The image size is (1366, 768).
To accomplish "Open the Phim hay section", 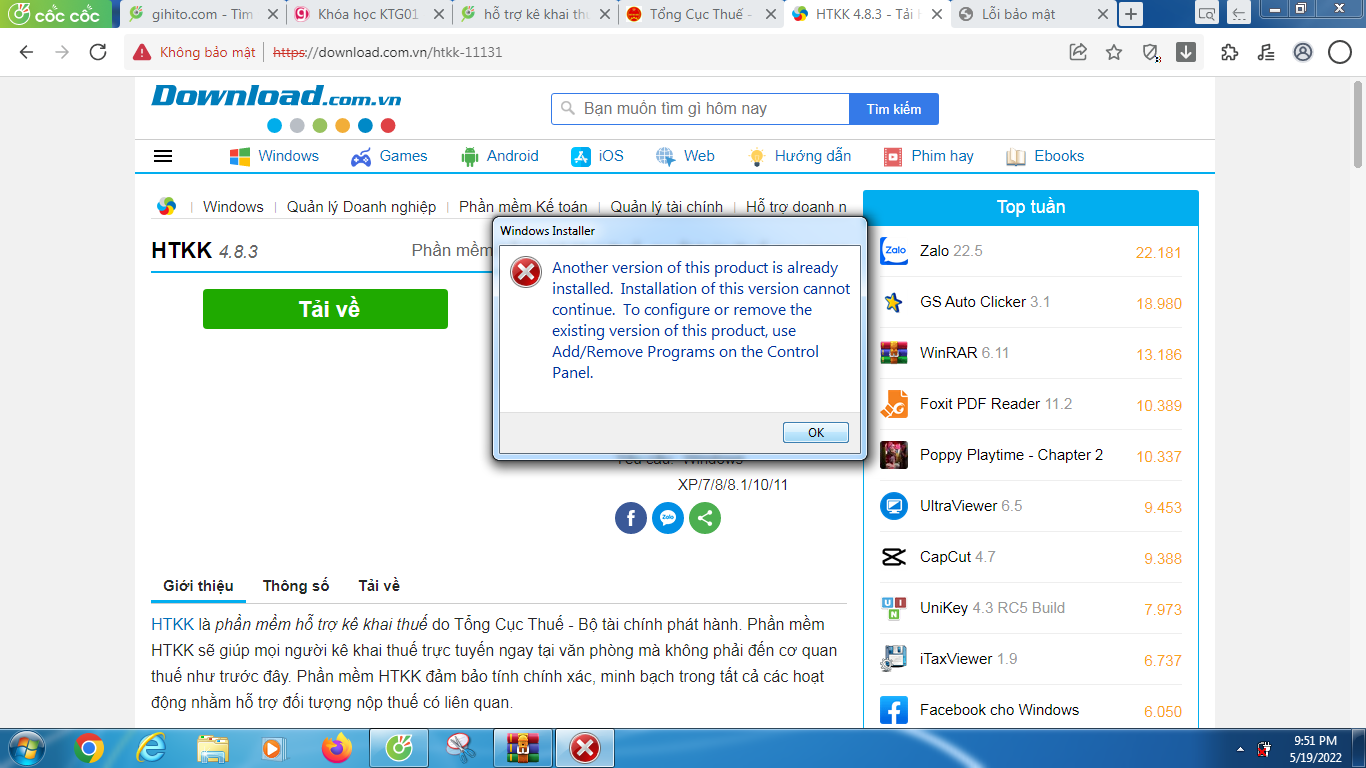I will click(x=928, y=156).
